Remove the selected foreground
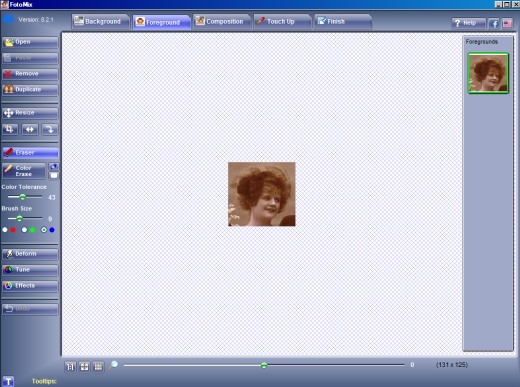This screenshot has height=387, width=520. [x=30, y=74]
